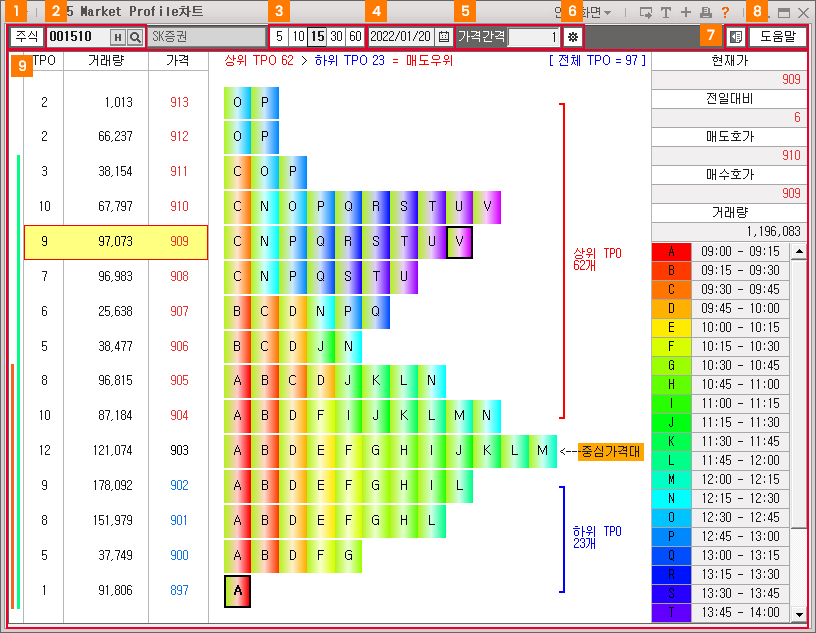Select the highlighted price 909 row

point(116,242)
